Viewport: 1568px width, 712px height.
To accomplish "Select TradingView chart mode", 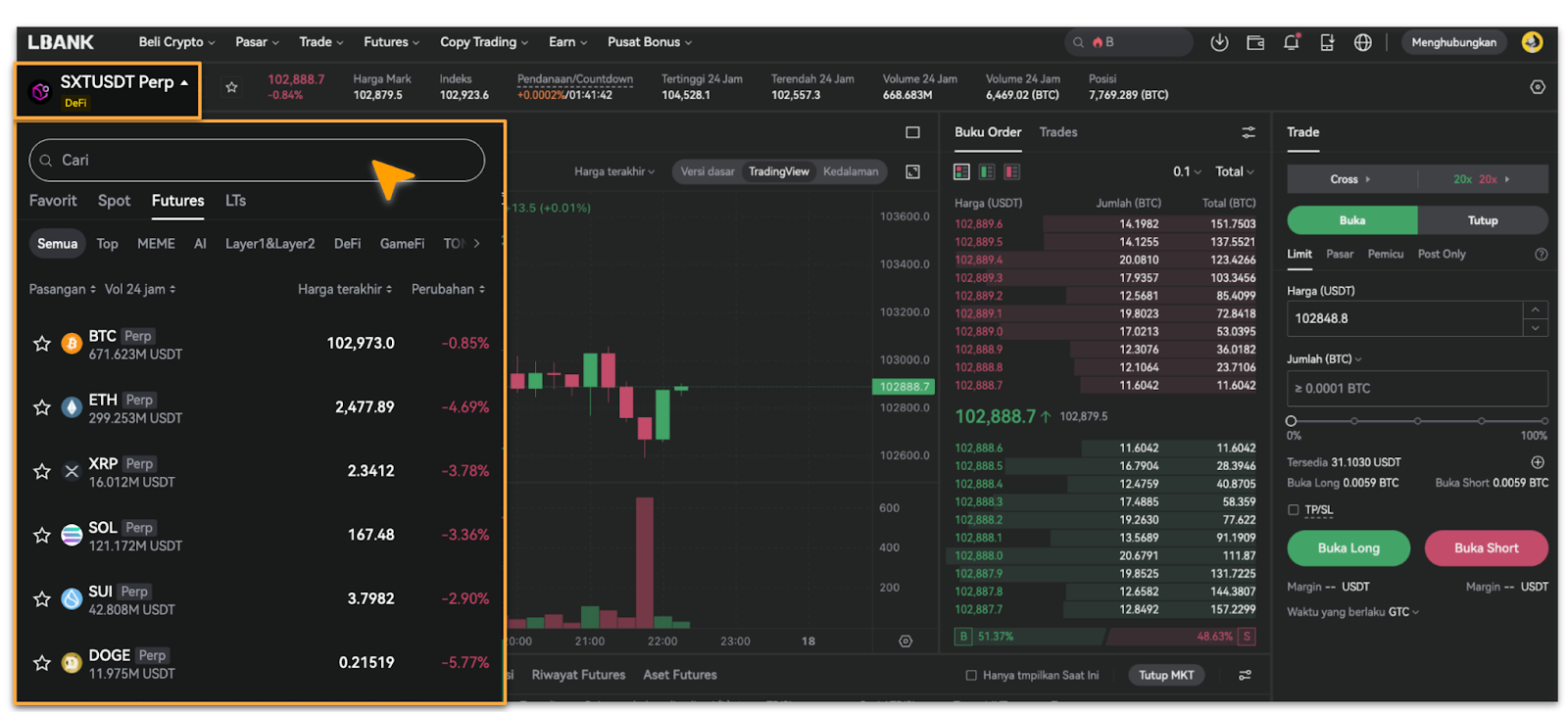I will pos(779,171).
